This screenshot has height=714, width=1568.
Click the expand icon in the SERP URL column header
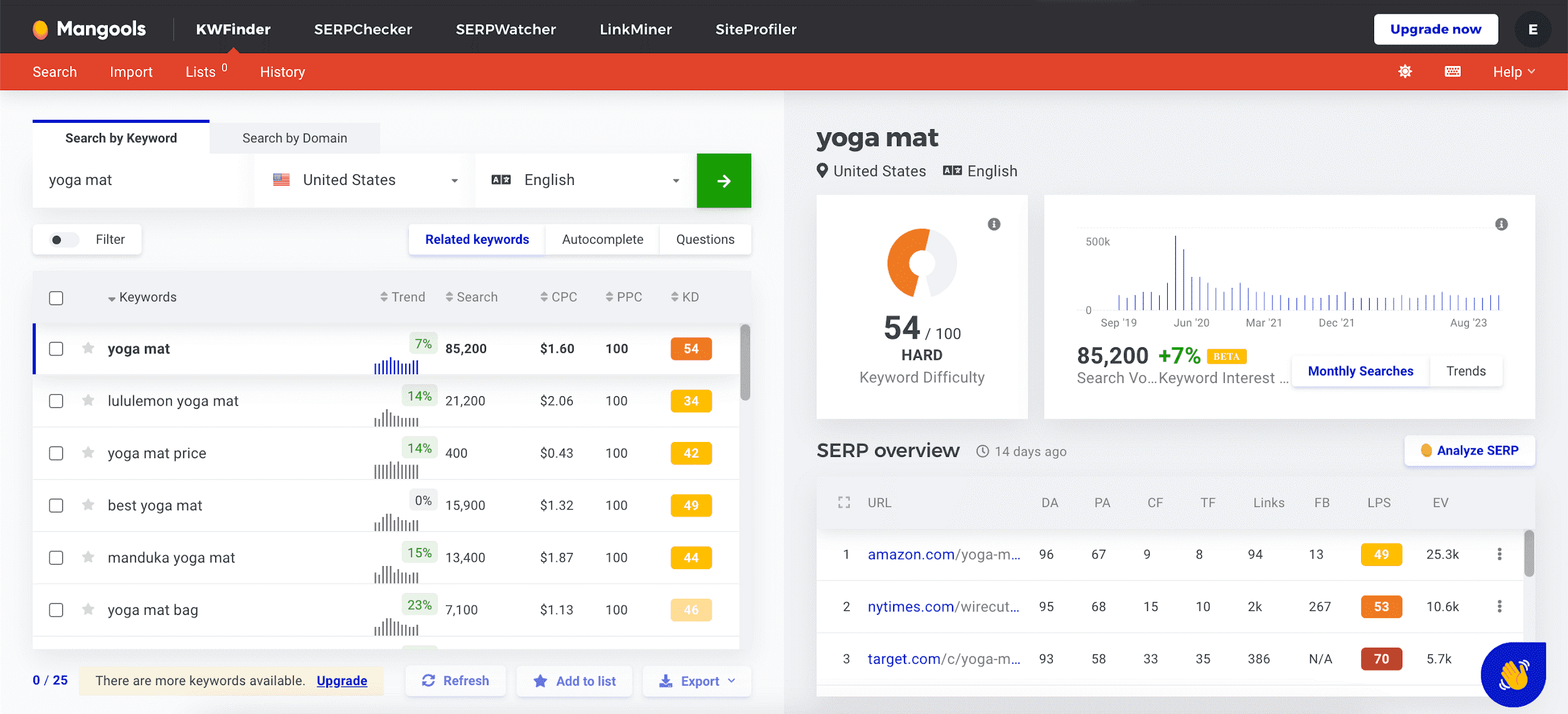(x=845, y=502)
